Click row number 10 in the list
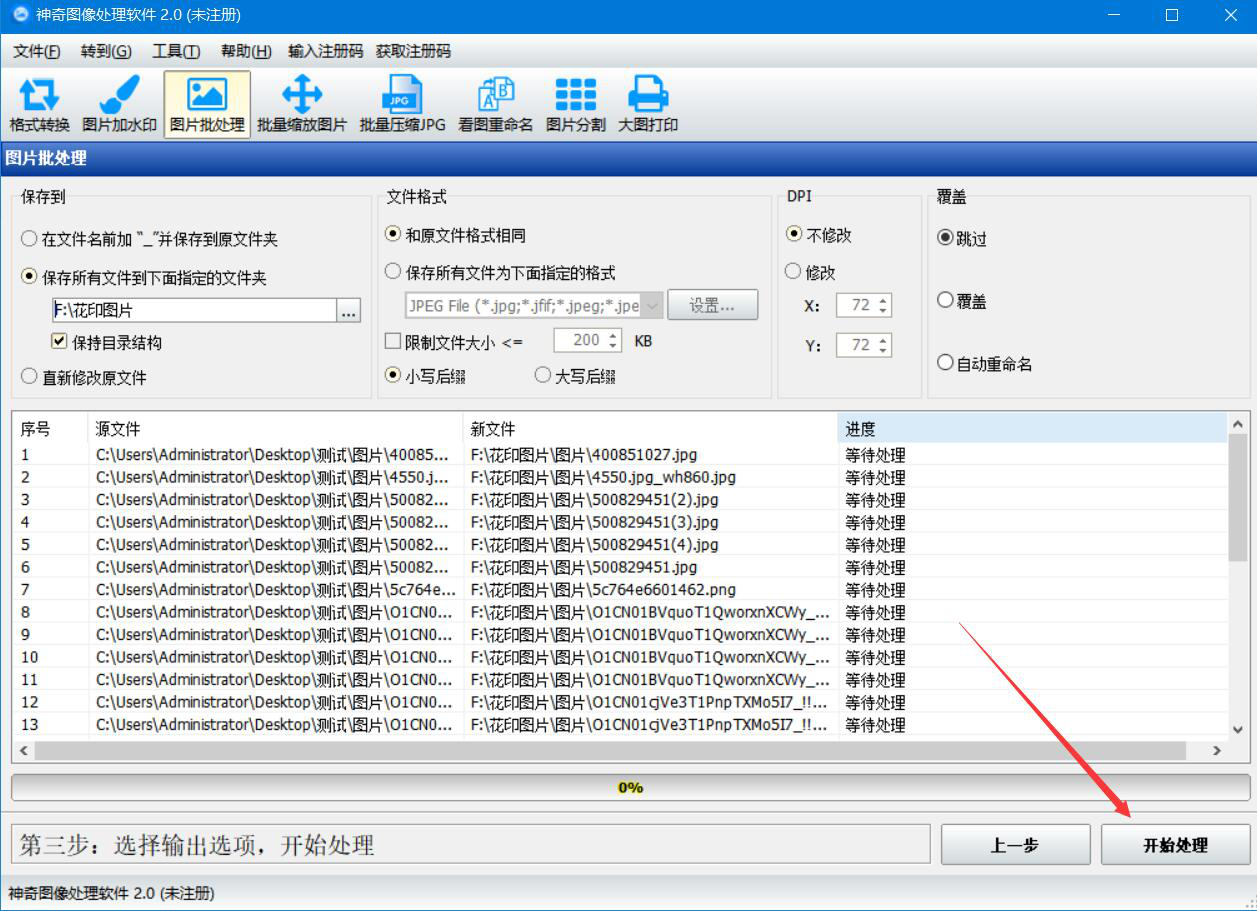 [30, 657]
